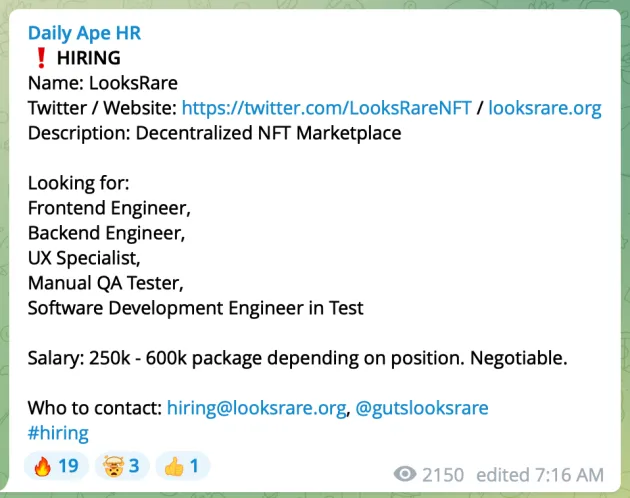The width and height of the screenshot is (630, 498).
Task: Select the #hiring hashtag
Action: tap(58, 433)
